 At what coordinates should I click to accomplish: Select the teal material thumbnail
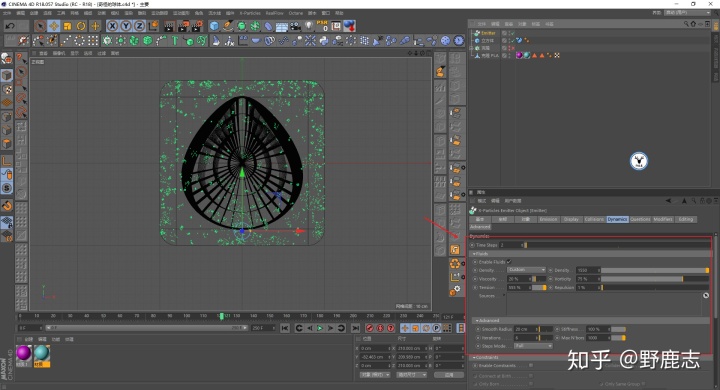coord(42,353)
